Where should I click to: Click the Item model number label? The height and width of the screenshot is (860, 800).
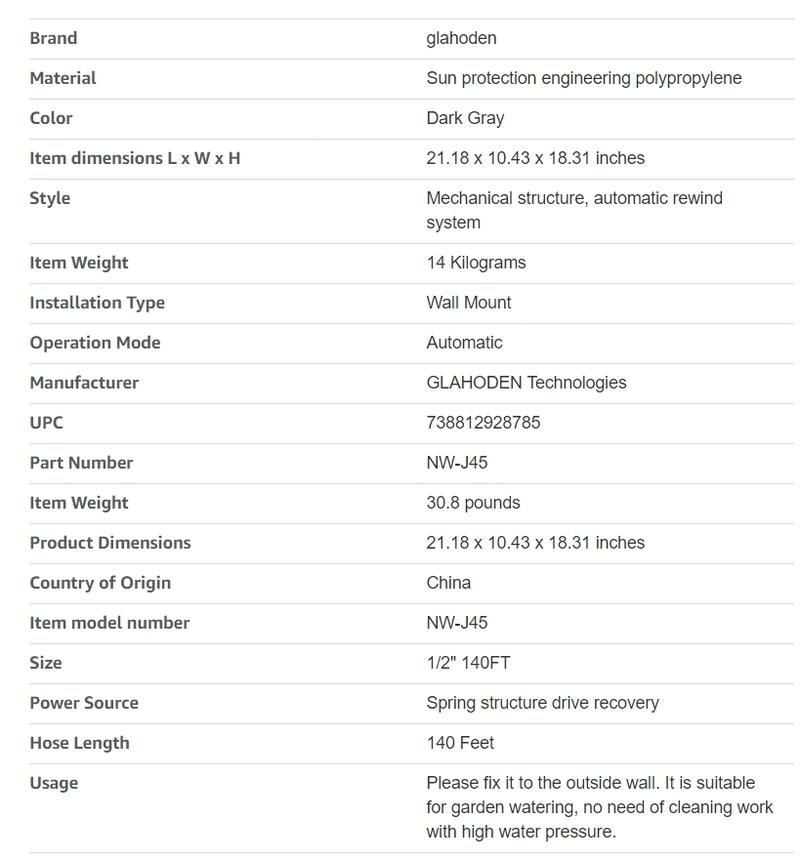(109, 623)
